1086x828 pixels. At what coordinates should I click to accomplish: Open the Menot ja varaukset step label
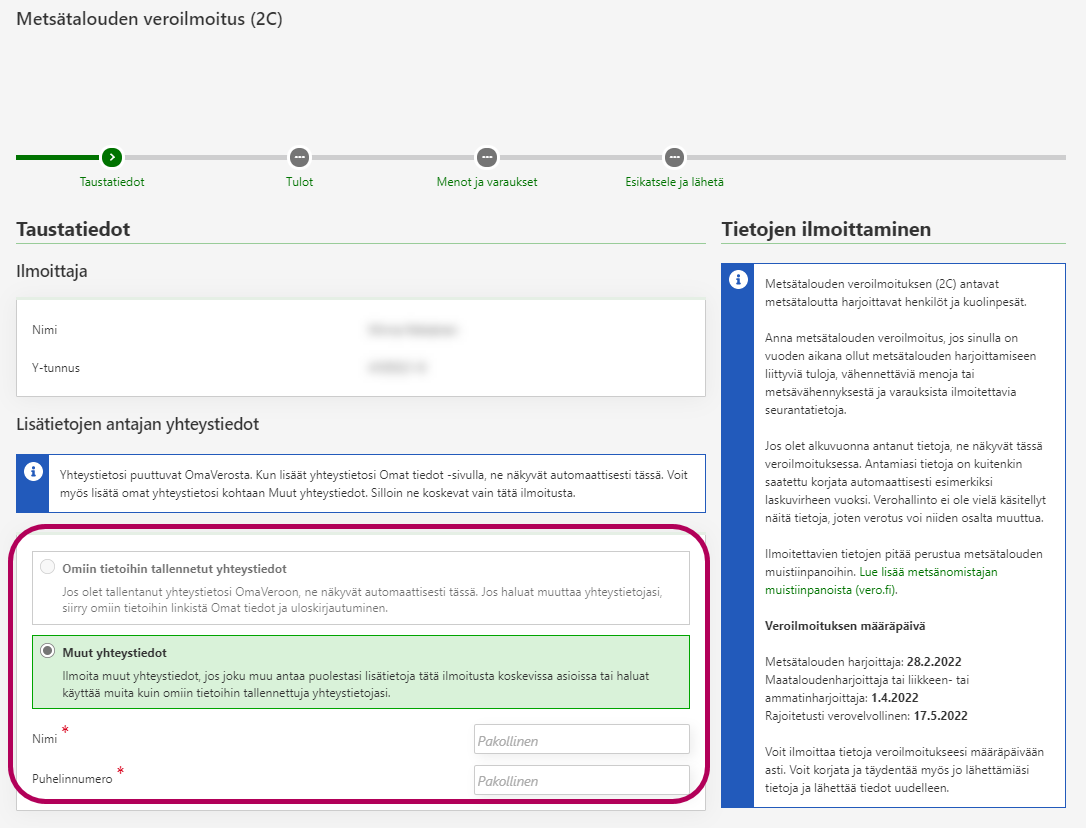tap(487, 182)
